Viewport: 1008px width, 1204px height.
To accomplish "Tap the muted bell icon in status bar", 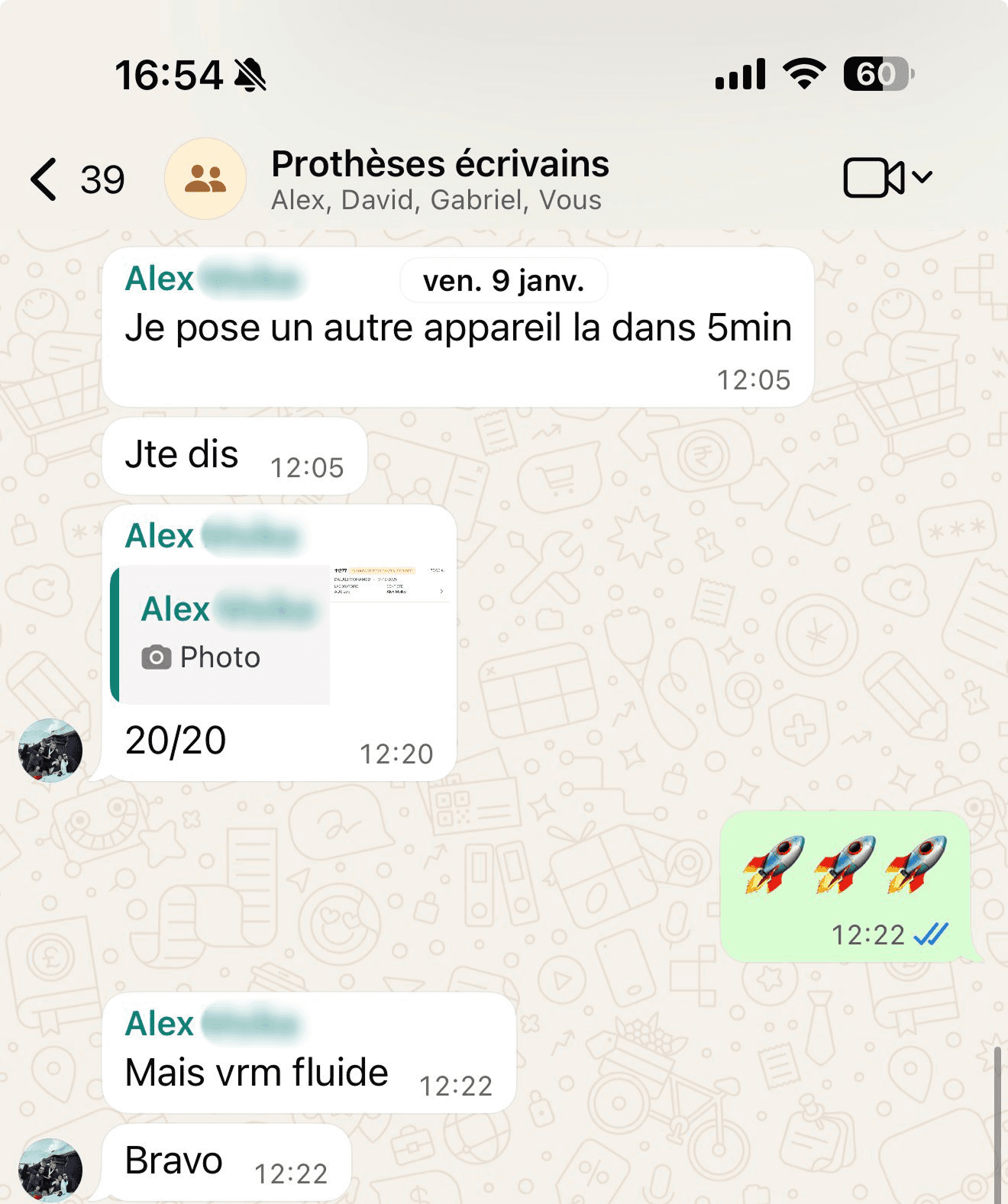I will click(x=250, y=75).
